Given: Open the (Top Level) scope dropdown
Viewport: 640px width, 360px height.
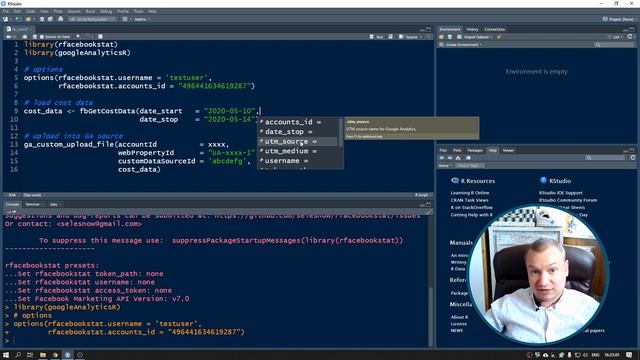Looking at the screenshot, I should 32,195.
